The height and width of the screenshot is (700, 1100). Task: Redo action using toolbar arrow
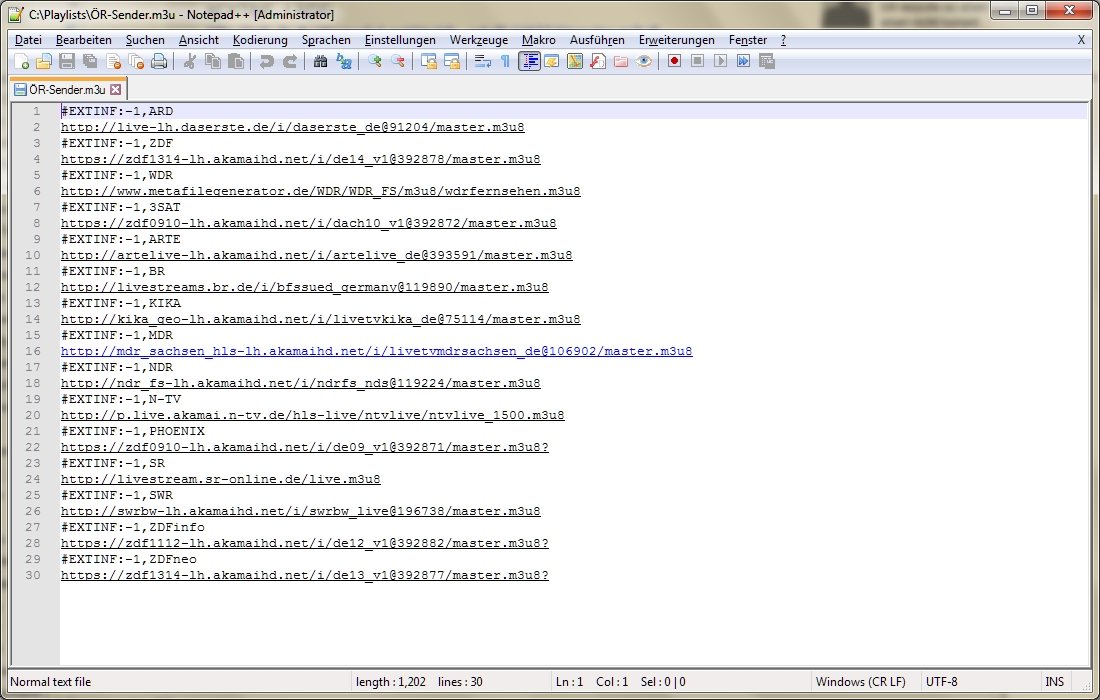tap(290, 62)
